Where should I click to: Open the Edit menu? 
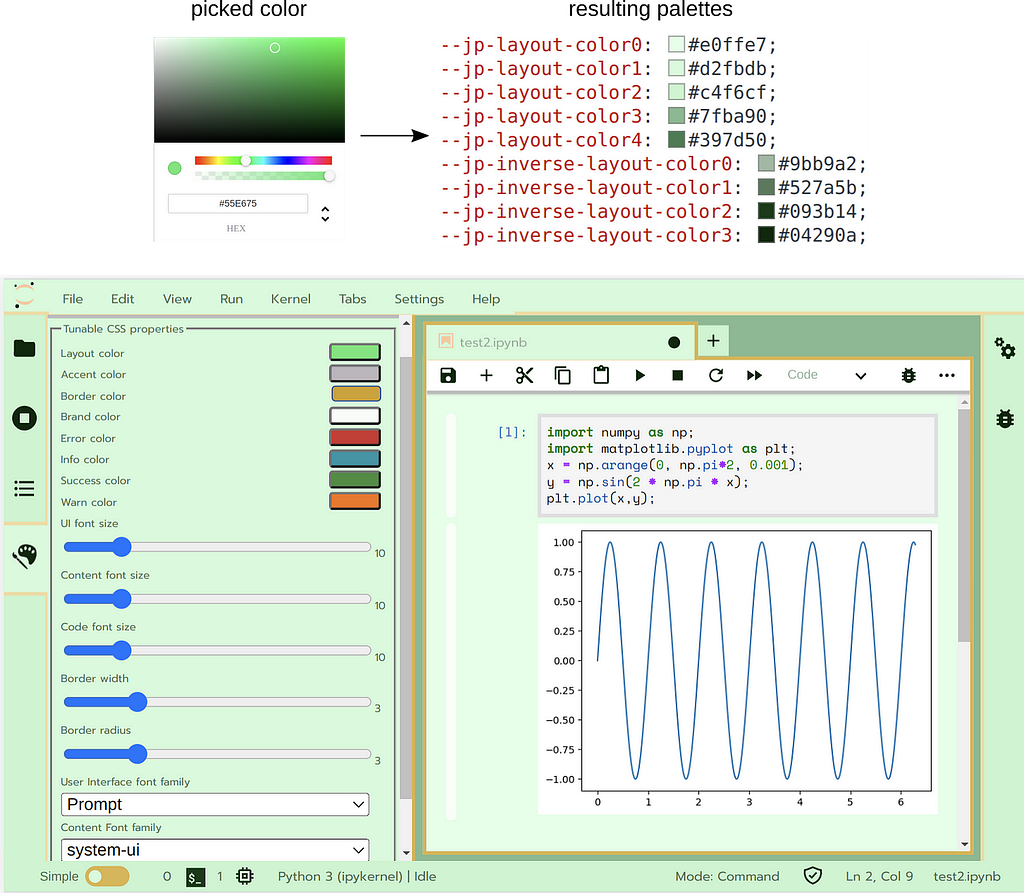(122, 299)
